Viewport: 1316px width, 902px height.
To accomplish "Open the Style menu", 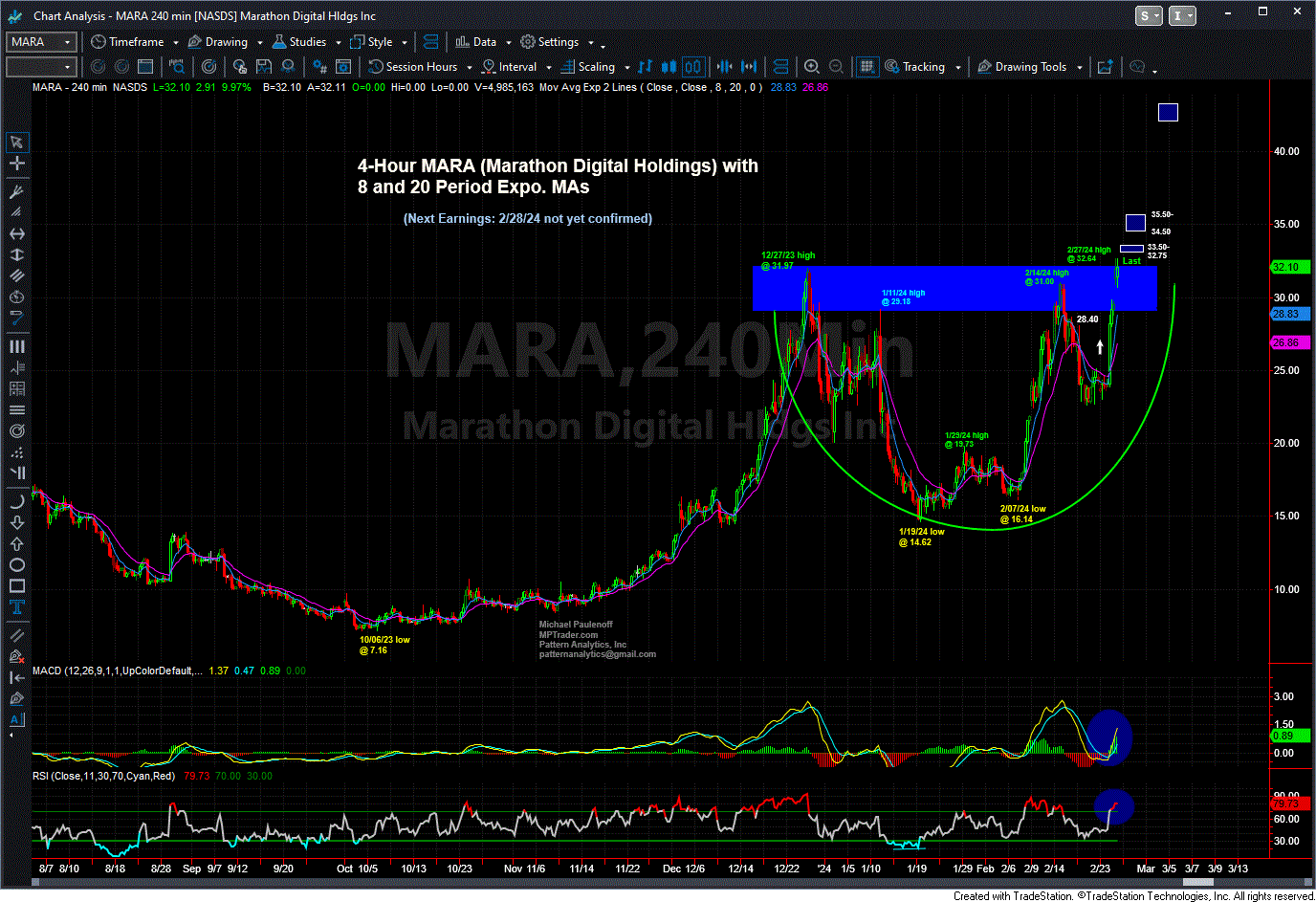I will (x=372, y=42).
